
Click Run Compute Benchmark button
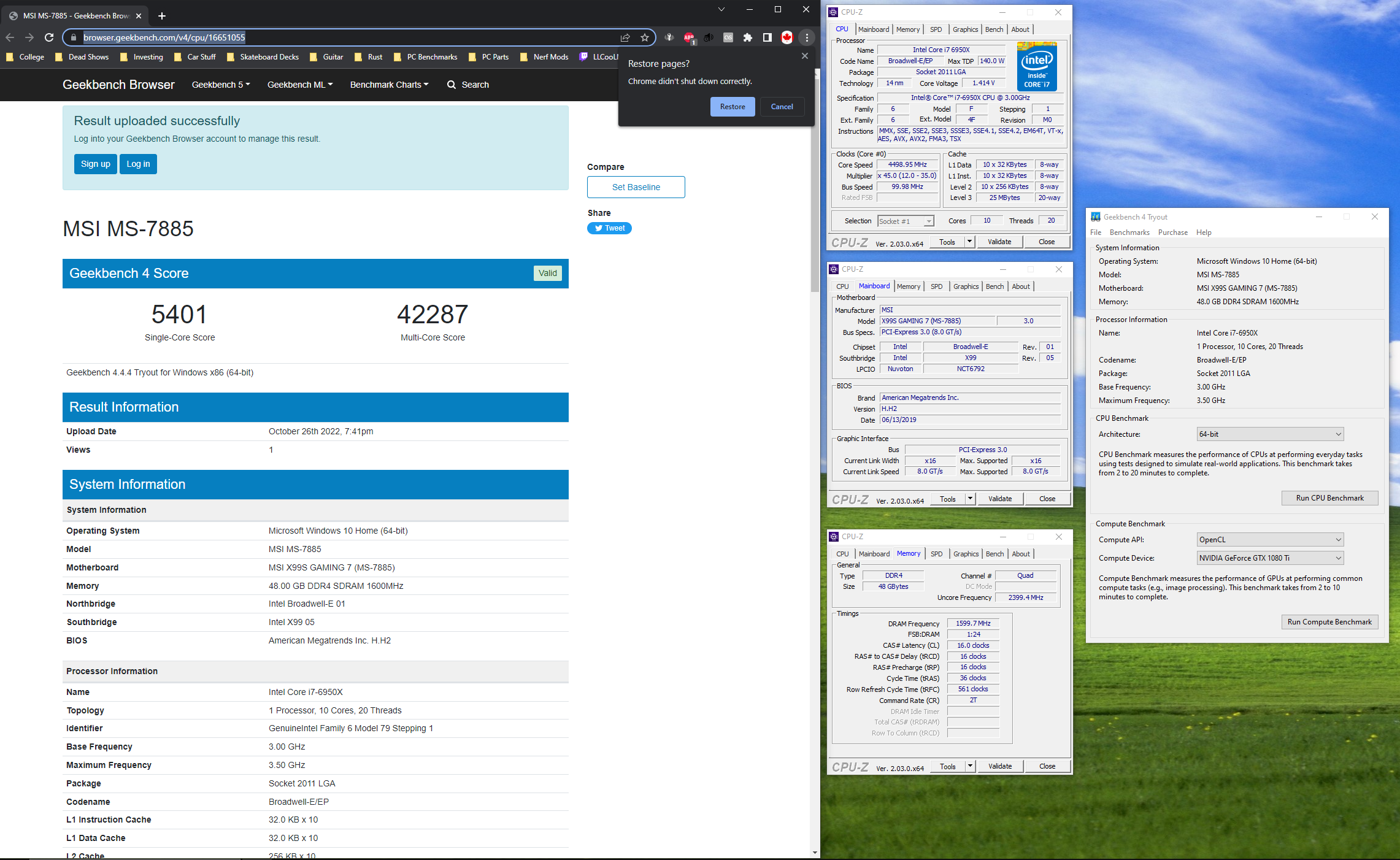coord(1329,622)
